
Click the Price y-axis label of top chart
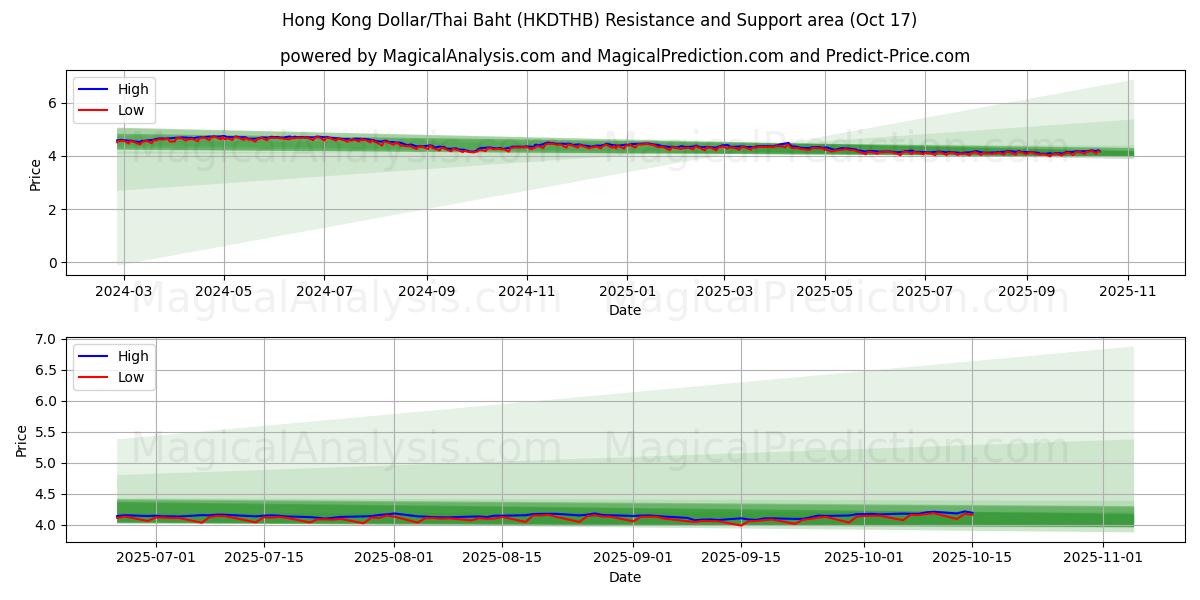coord(36,173)
